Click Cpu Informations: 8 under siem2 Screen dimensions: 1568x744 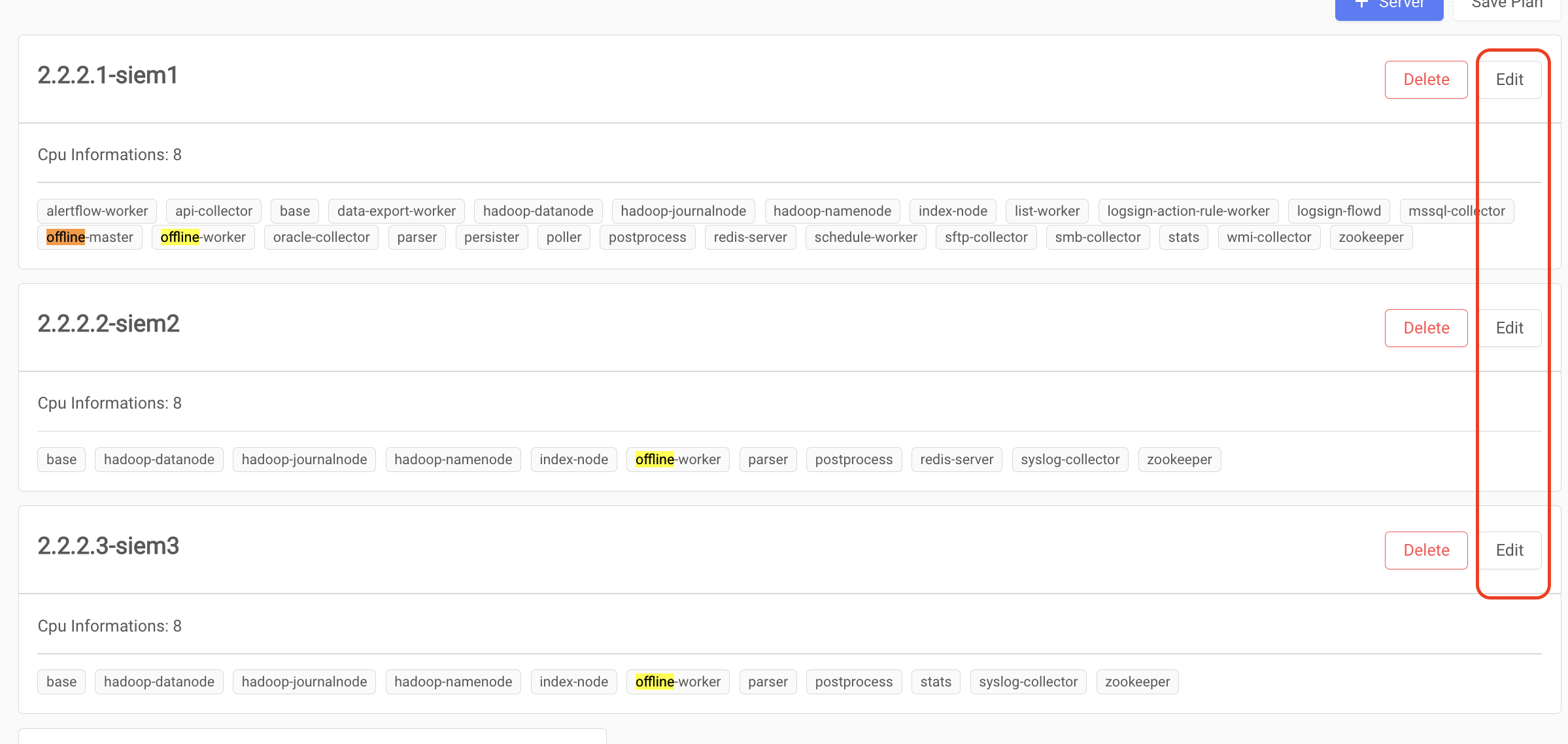(110, 403)
